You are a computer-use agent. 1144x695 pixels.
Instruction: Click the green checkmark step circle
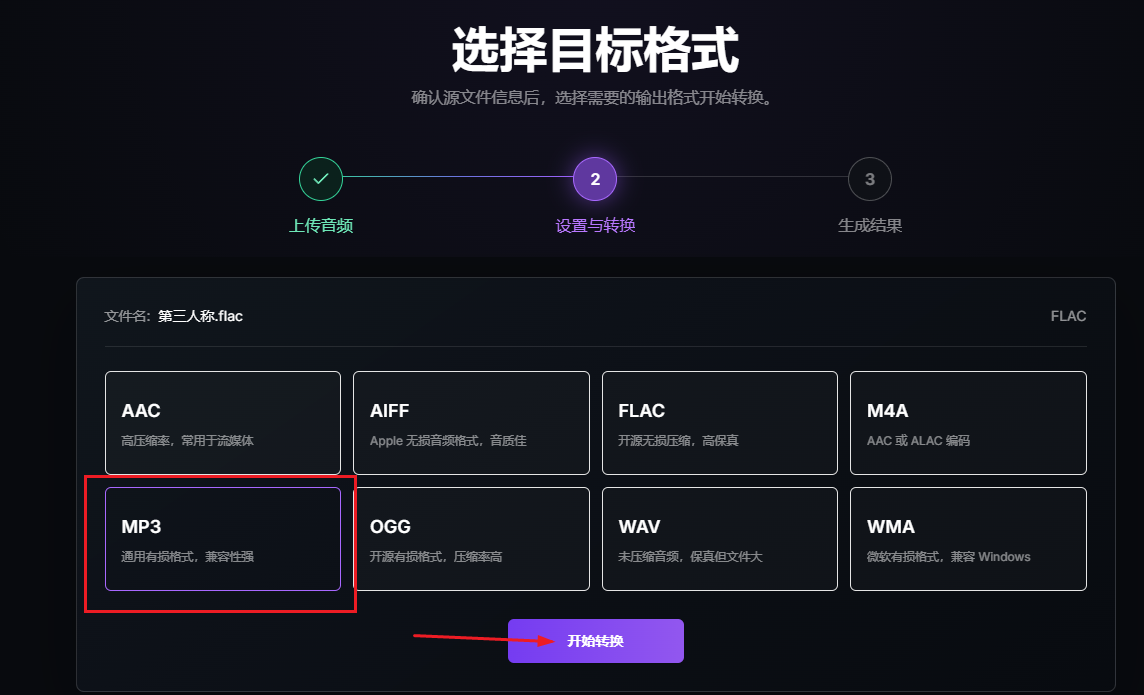tap(321, 179)
